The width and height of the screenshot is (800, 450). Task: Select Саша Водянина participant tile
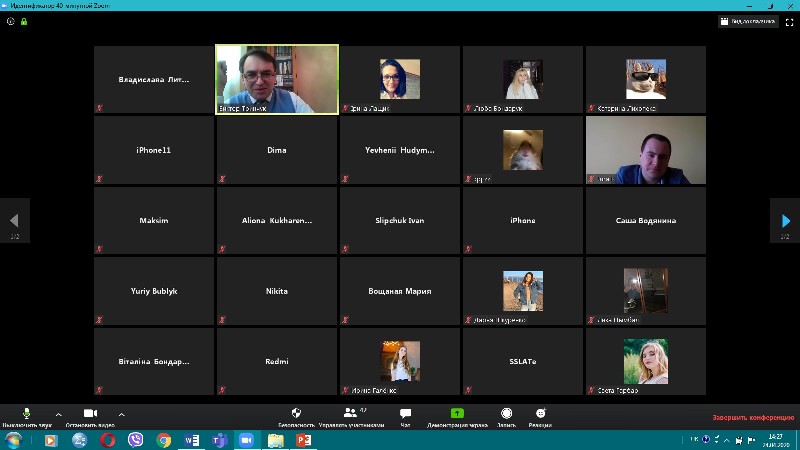click(646, 220)
